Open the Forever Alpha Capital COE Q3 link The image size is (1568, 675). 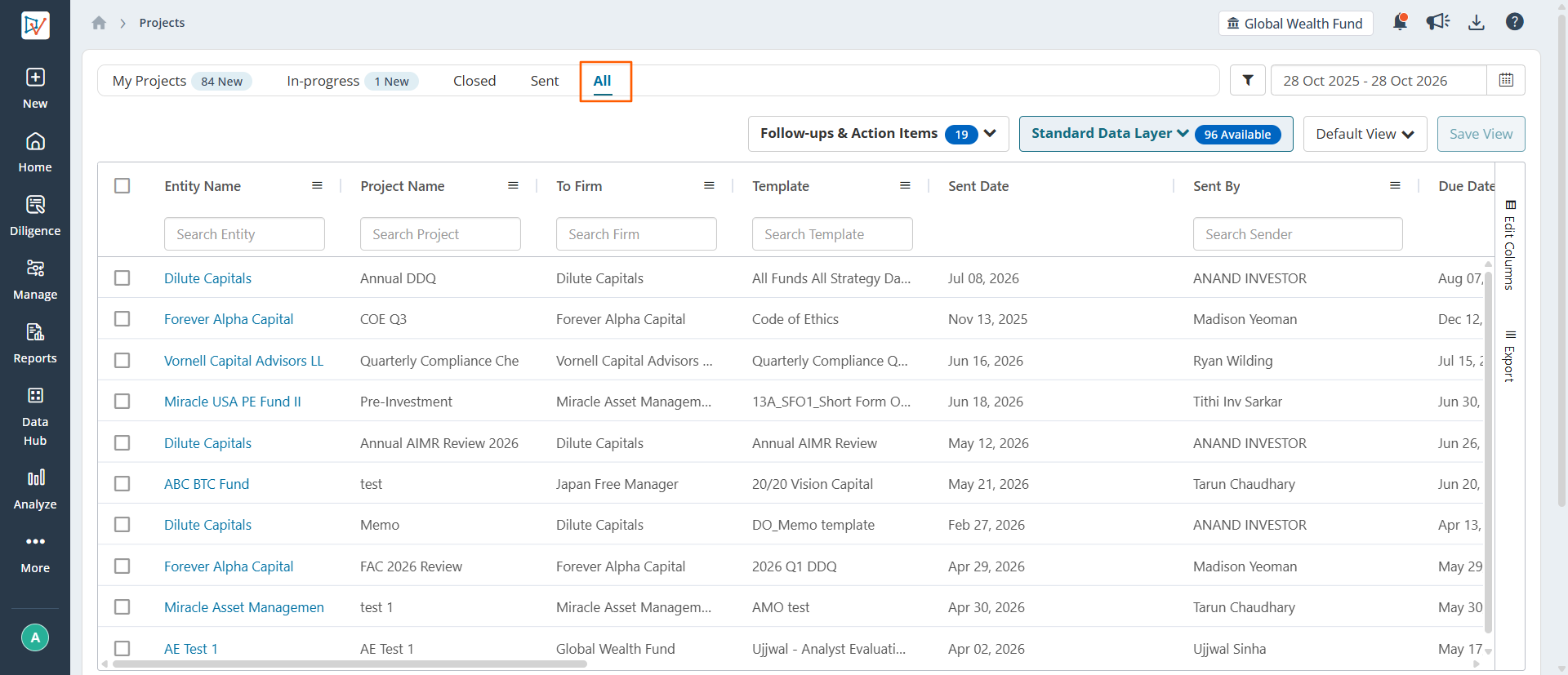point(229,319)
